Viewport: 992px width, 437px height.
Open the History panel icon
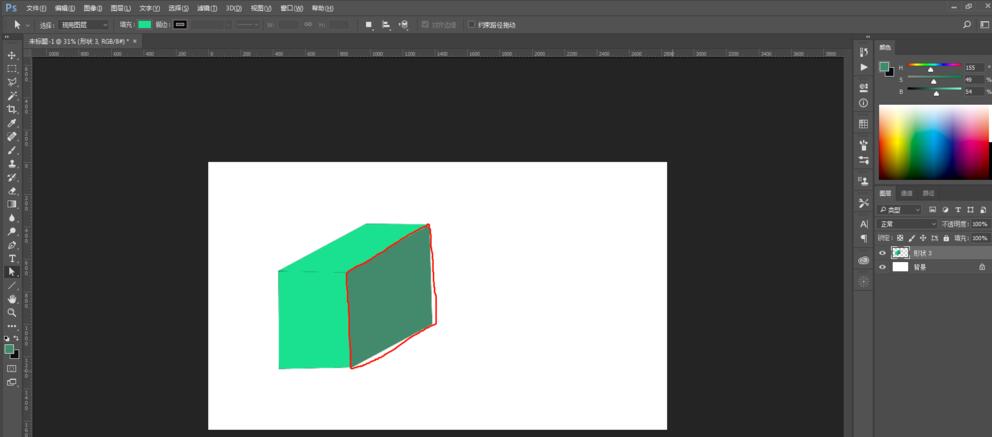tap(863, 50)
